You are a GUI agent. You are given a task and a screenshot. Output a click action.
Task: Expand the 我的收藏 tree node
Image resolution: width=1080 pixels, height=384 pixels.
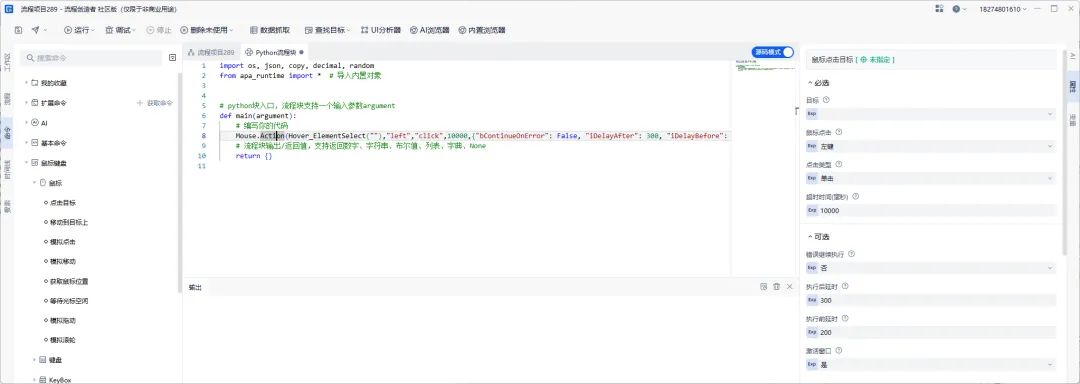click(x=27, y=83)
